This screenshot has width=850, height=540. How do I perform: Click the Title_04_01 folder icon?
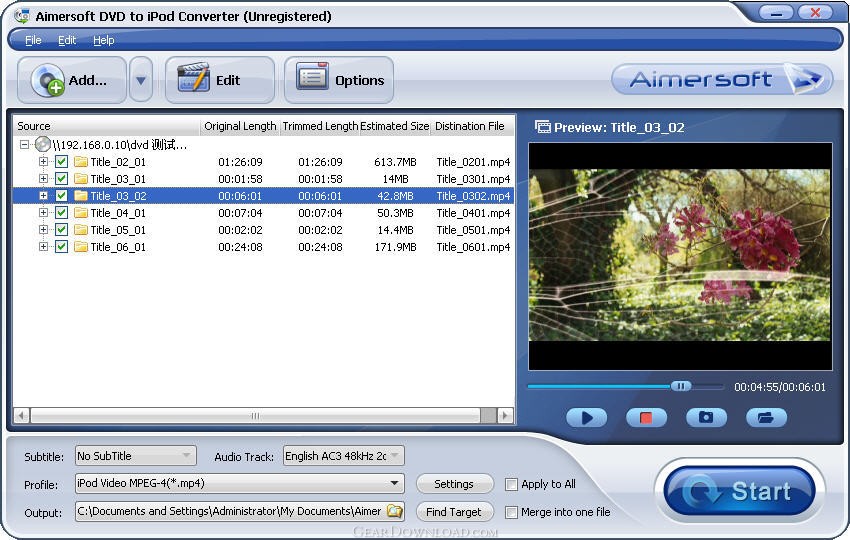(81, 213)
